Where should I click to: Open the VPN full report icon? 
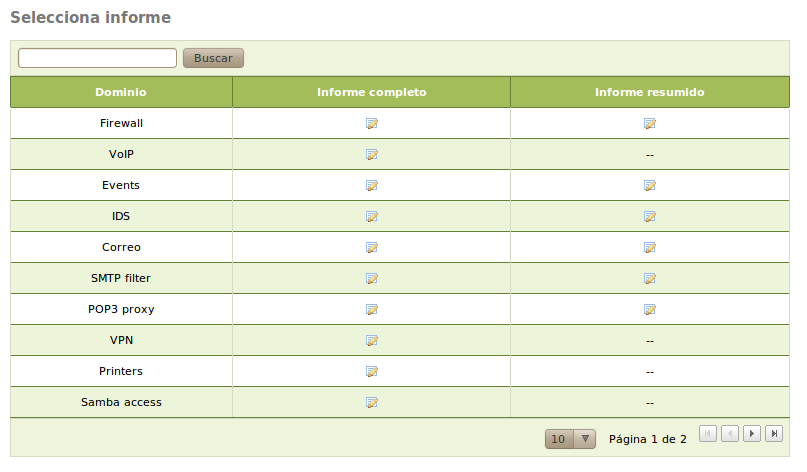coord(371,341)
